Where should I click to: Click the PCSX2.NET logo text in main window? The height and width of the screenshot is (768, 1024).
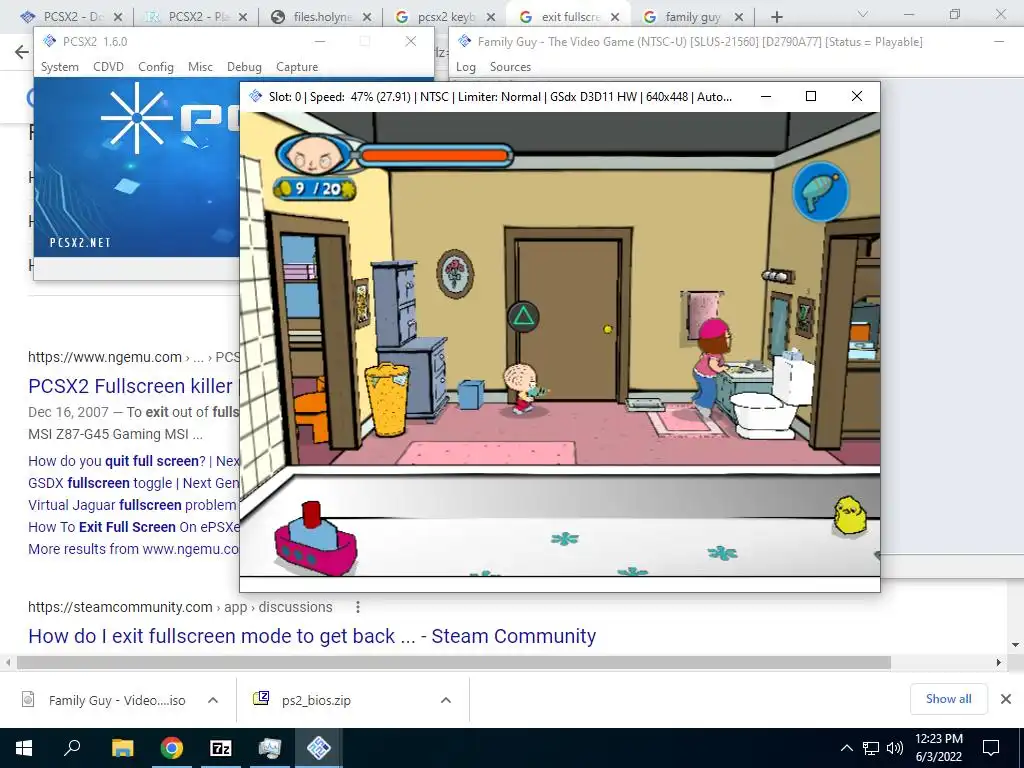click(x=80, y=242)
